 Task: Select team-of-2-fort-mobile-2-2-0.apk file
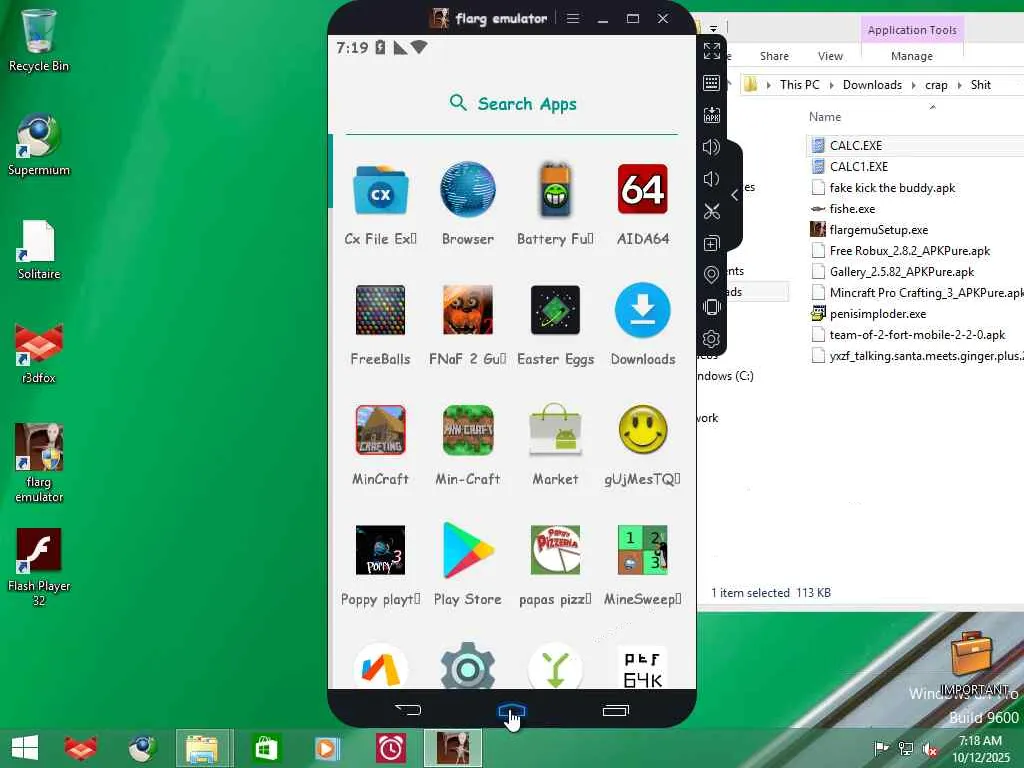(916, 334)
